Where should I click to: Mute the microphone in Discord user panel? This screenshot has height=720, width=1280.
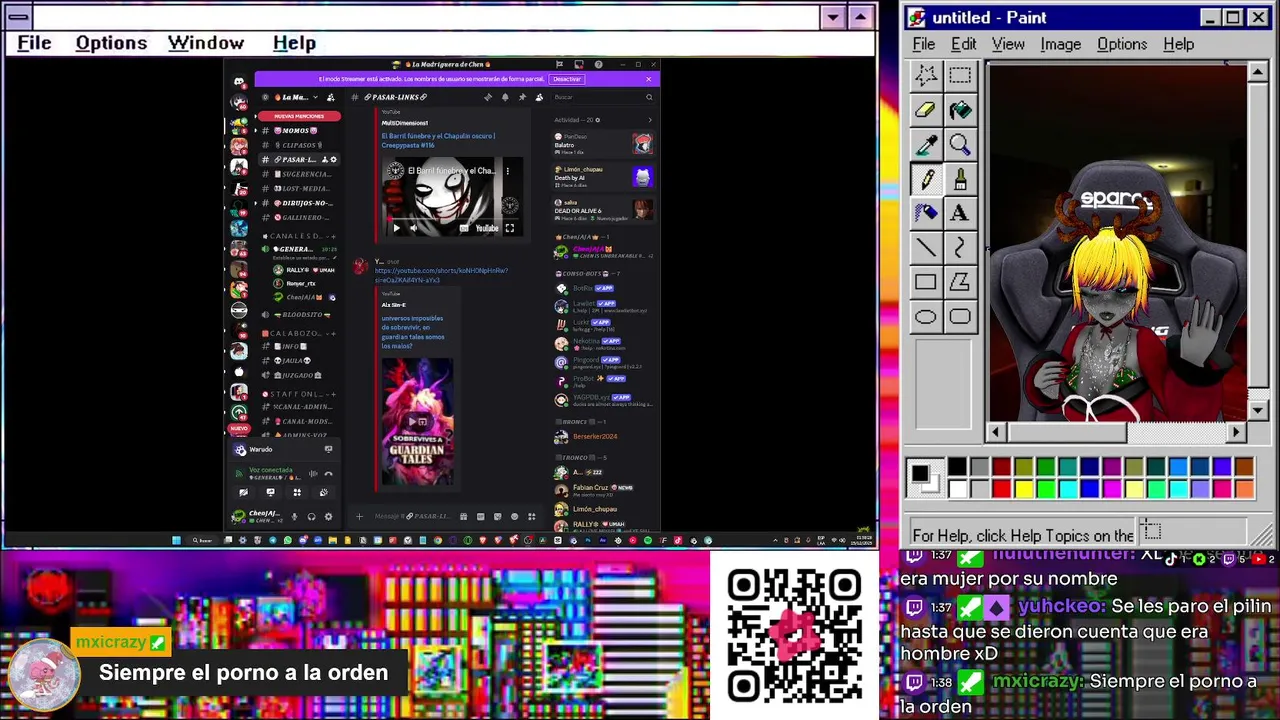pyautogui.click(x=294, y=517)
